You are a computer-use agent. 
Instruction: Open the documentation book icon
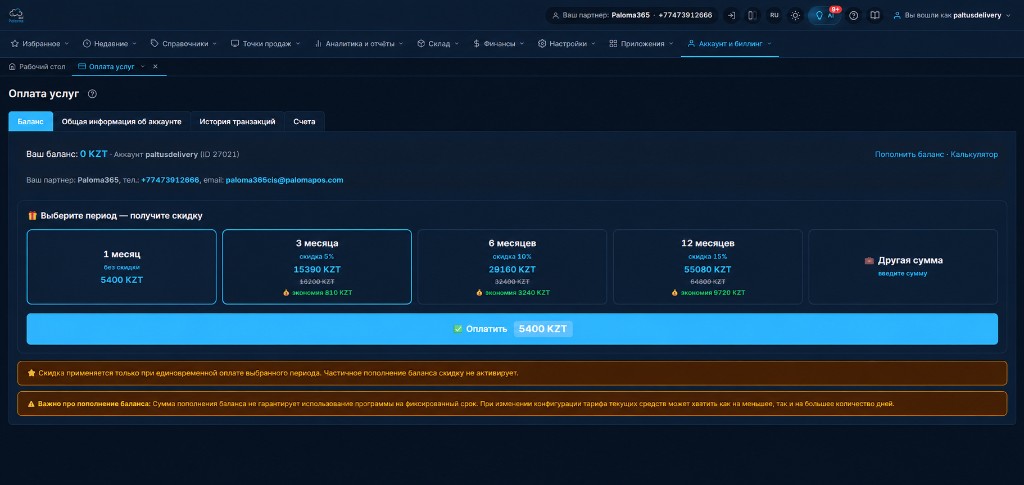[874, 15]
